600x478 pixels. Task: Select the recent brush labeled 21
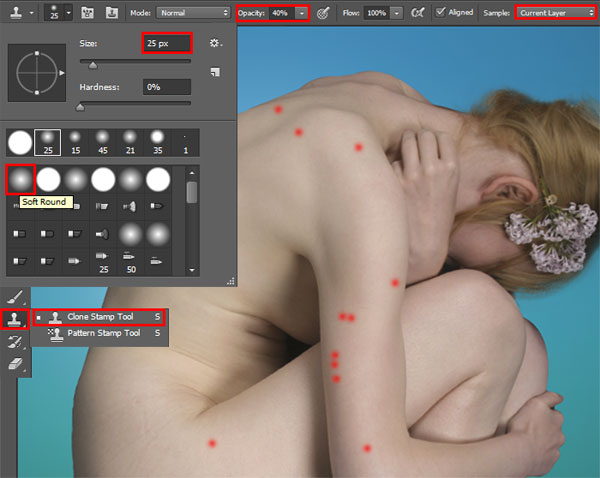click(x=130, y=142)
